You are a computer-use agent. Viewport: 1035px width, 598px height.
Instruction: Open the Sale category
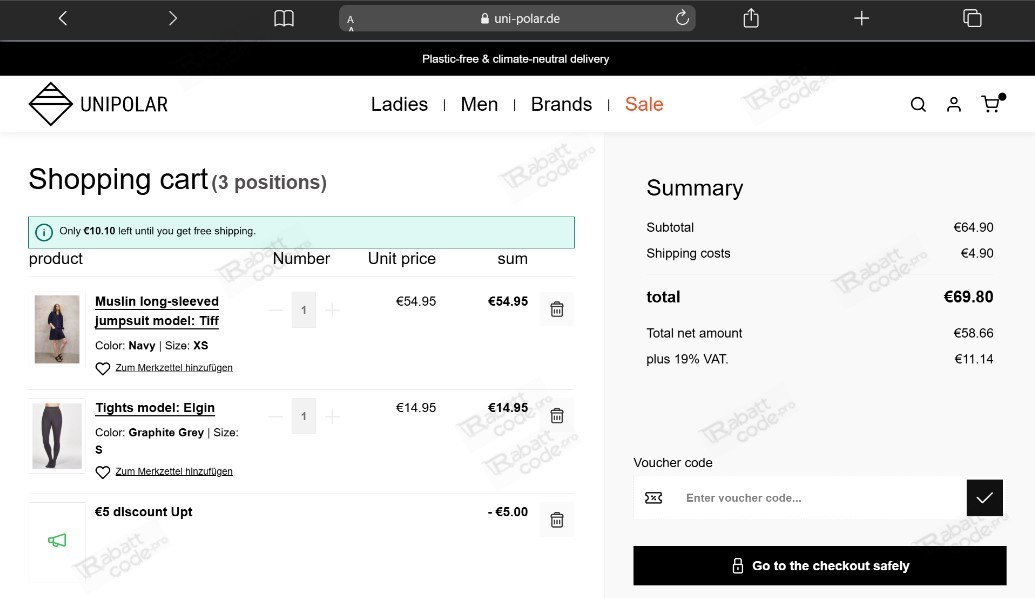click(644, 104)
